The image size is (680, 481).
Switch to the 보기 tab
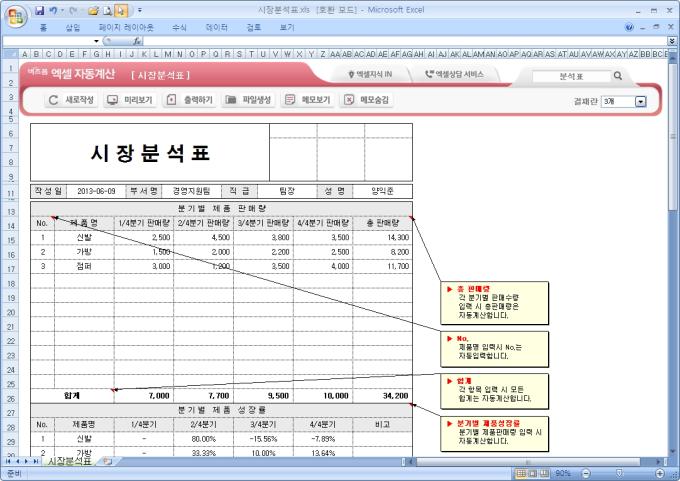tap(287, 27)
